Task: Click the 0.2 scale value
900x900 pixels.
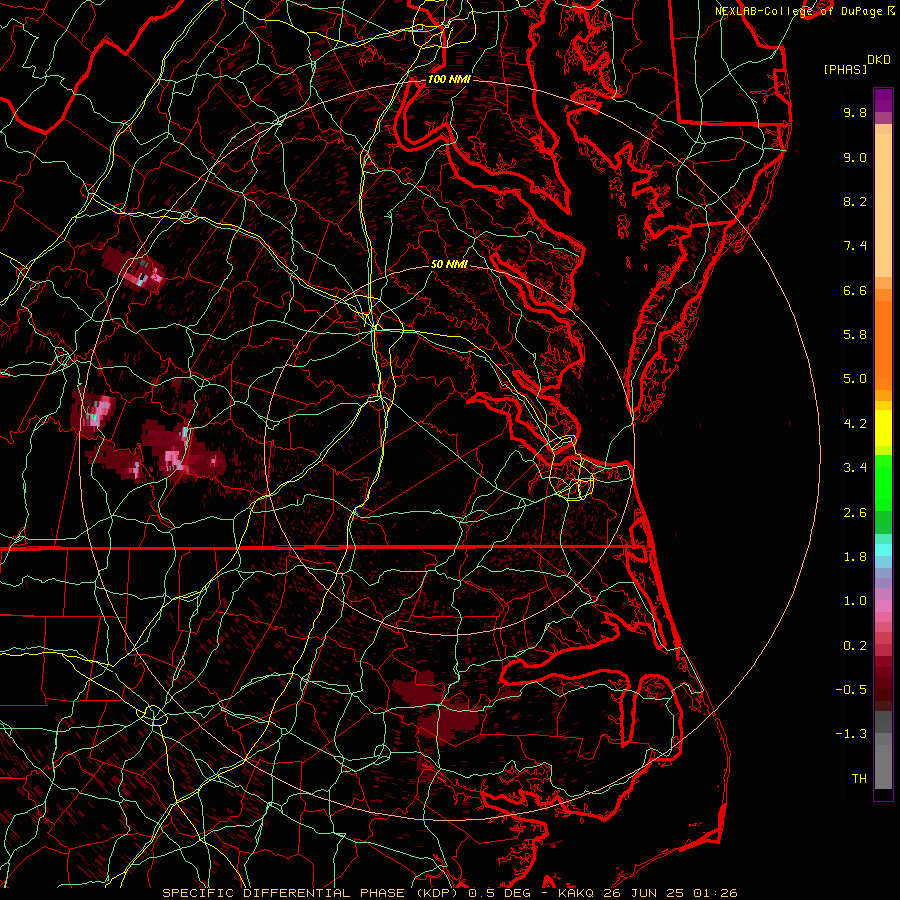Action: point(855,646)
